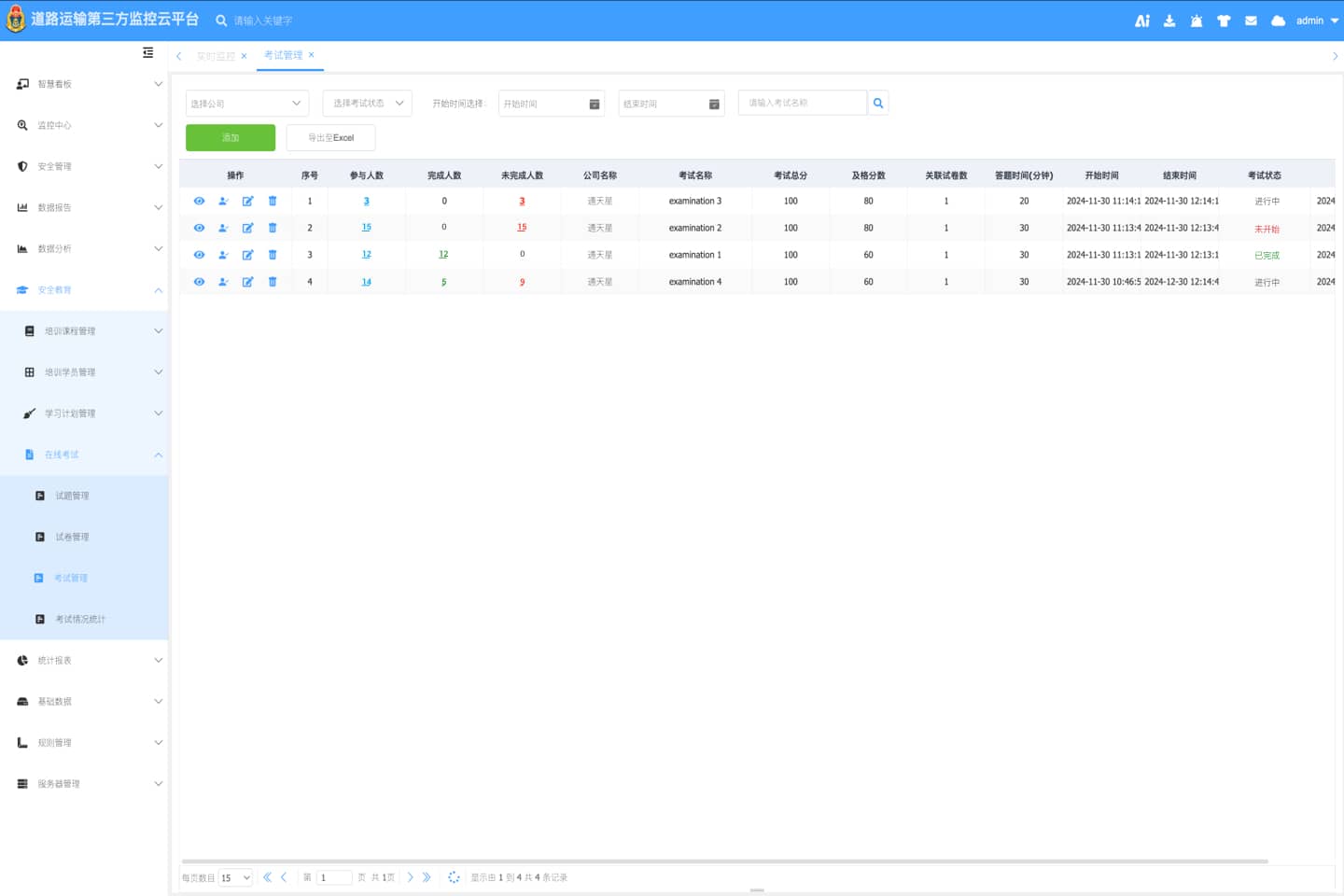This screenshot has height=896, width=1344.
Task: Delete examination 1 with trash icon
Action: pos(273,255)
